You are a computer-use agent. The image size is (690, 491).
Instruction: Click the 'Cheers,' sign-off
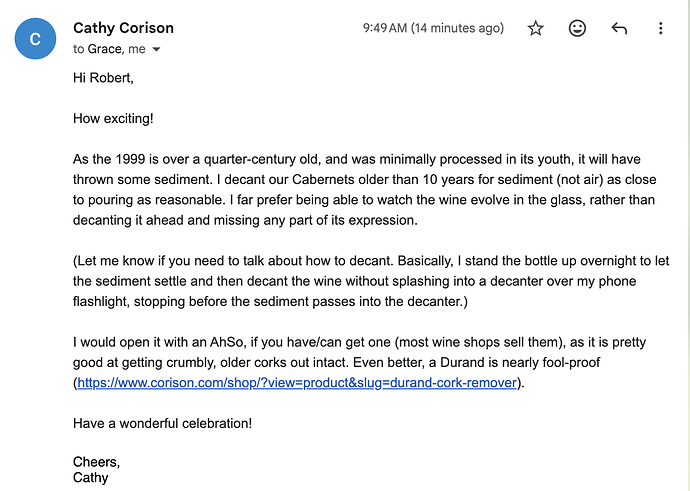tap(96, 462)
